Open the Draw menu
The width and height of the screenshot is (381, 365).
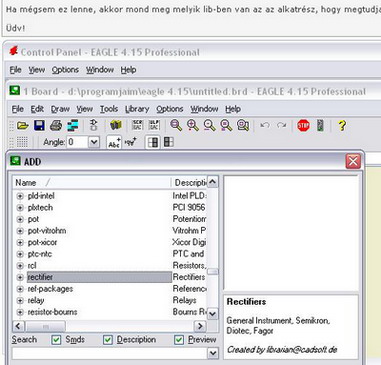60,109
